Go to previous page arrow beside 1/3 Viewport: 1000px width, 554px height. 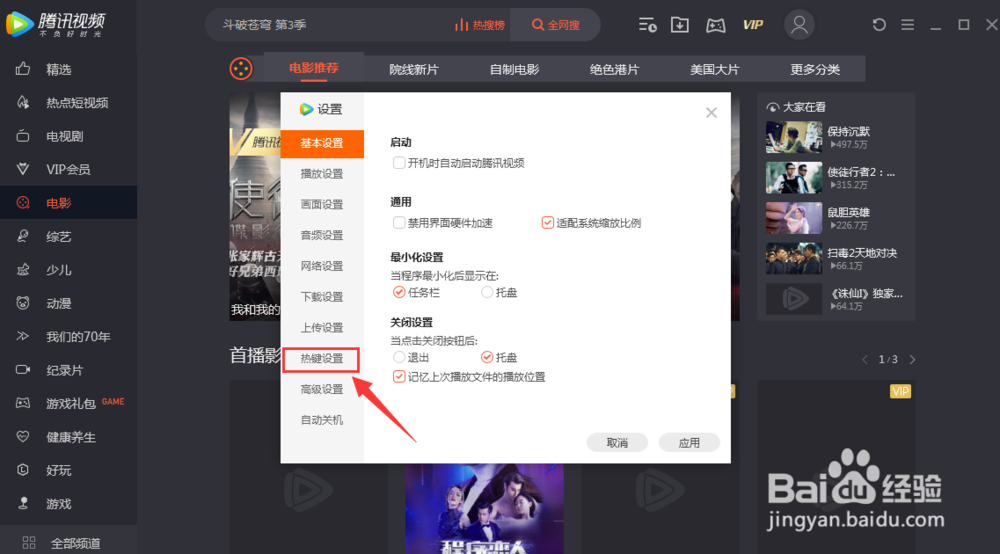(865, 360)
